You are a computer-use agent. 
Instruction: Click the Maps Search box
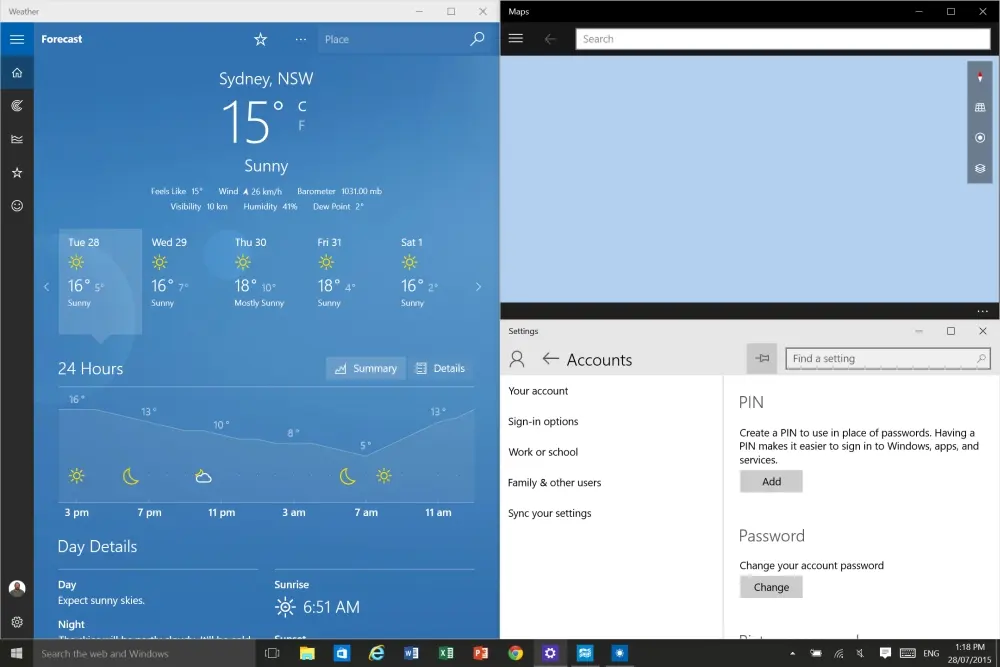coord(783,39)
